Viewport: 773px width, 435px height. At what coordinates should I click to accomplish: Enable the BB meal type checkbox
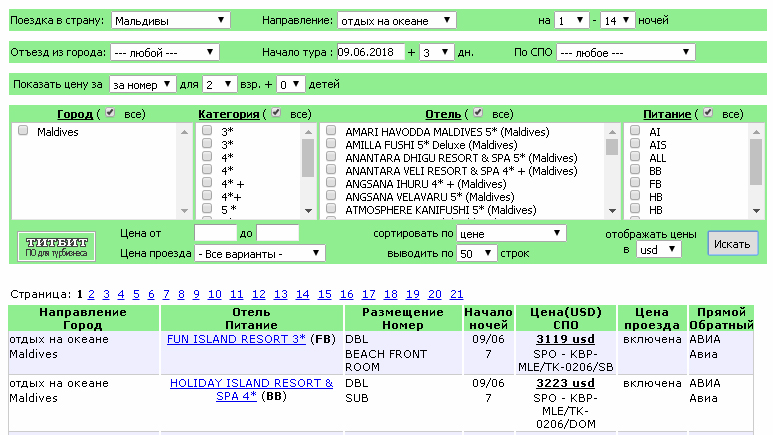tap(636, 171)
